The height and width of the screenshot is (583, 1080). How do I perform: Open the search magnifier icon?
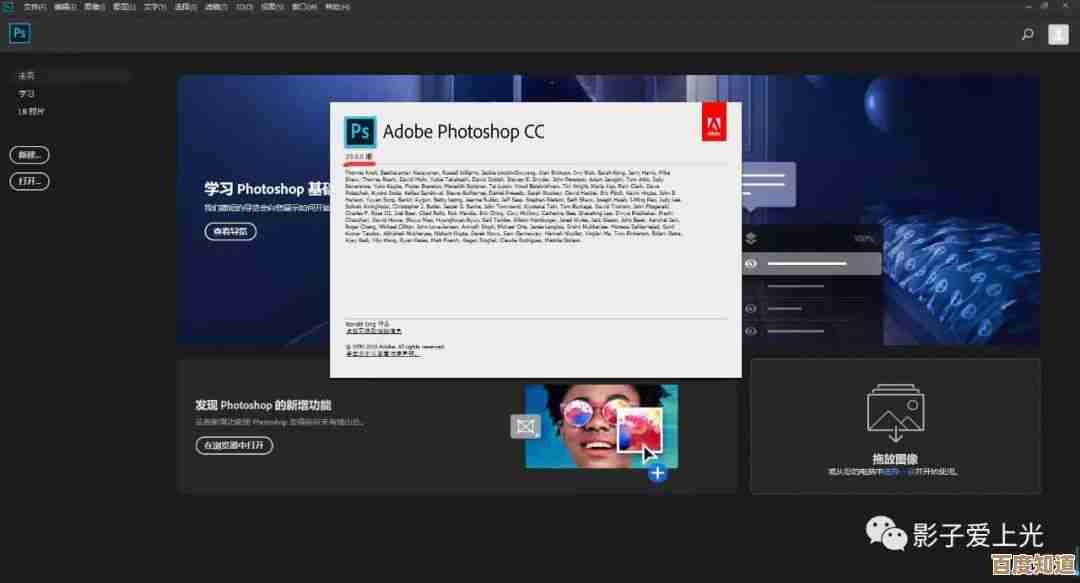click(1027, 34)
